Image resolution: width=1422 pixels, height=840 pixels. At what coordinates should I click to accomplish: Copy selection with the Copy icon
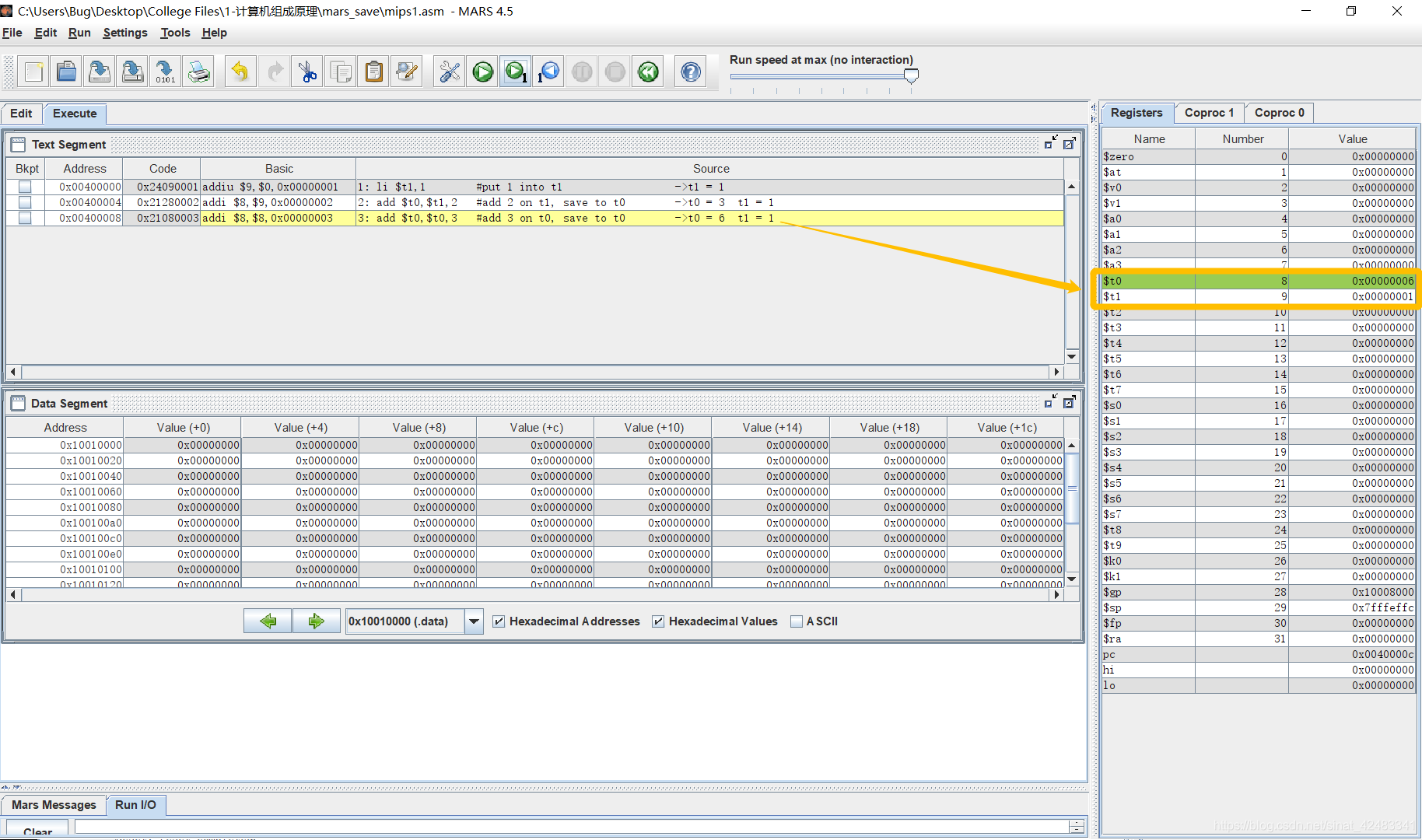341,72
